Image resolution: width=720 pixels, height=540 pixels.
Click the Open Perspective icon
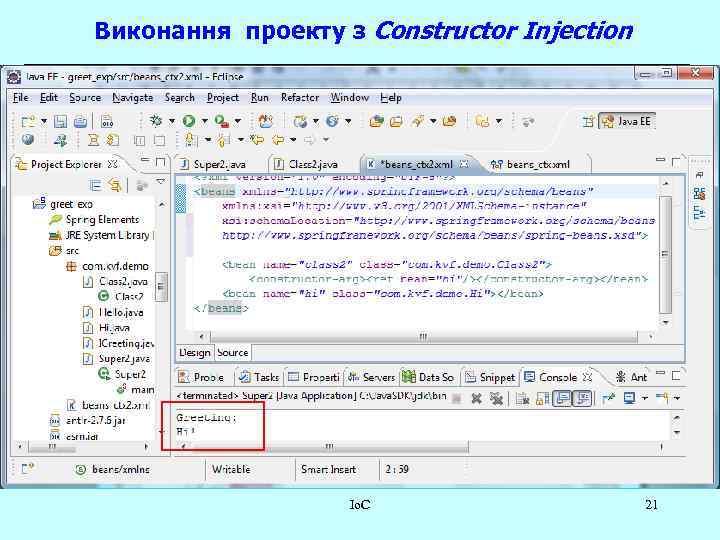[x=588, y=121]
